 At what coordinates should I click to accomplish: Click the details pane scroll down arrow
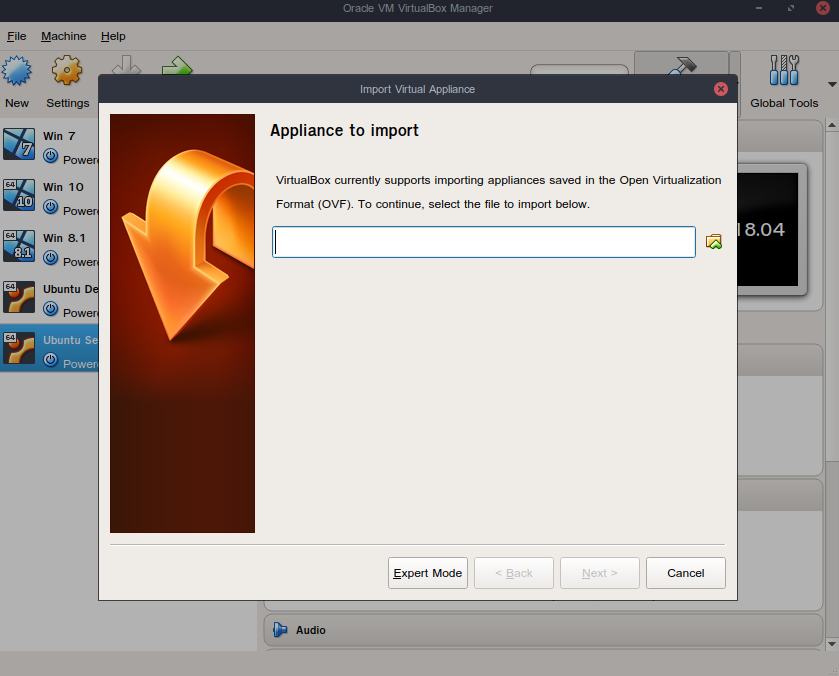pos(832,643)
